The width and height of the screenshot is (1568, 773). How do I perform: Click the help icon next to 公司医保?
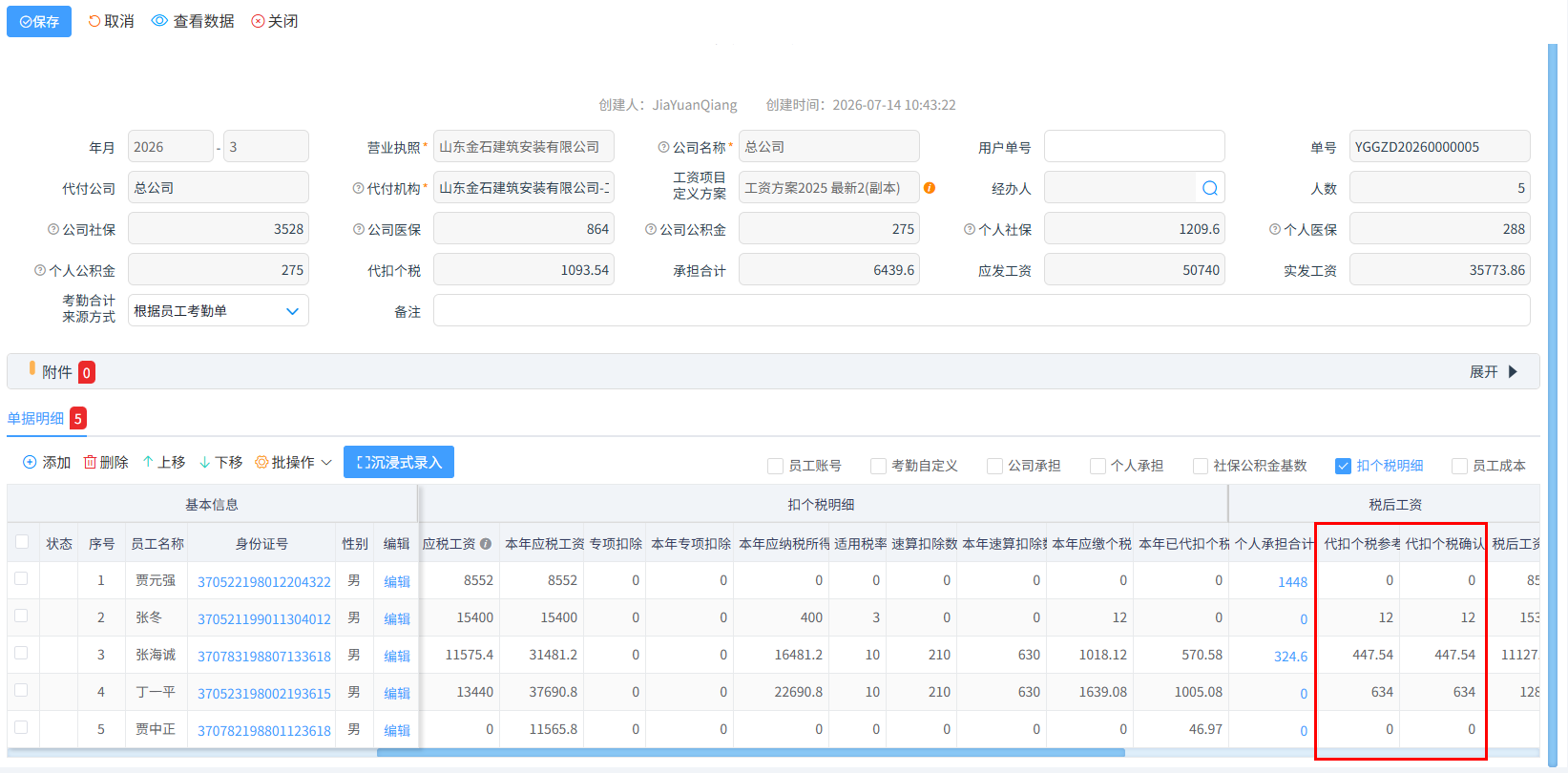359,229
